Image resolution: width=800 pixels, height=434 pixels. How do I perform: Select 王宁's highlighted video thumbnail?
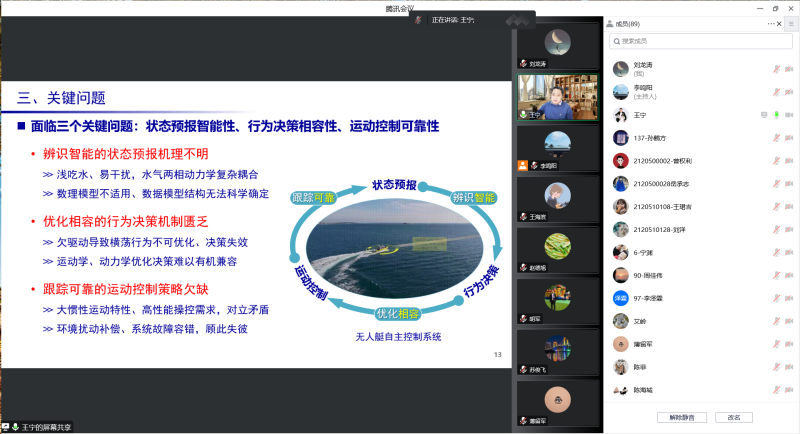(x=544, y=97)
